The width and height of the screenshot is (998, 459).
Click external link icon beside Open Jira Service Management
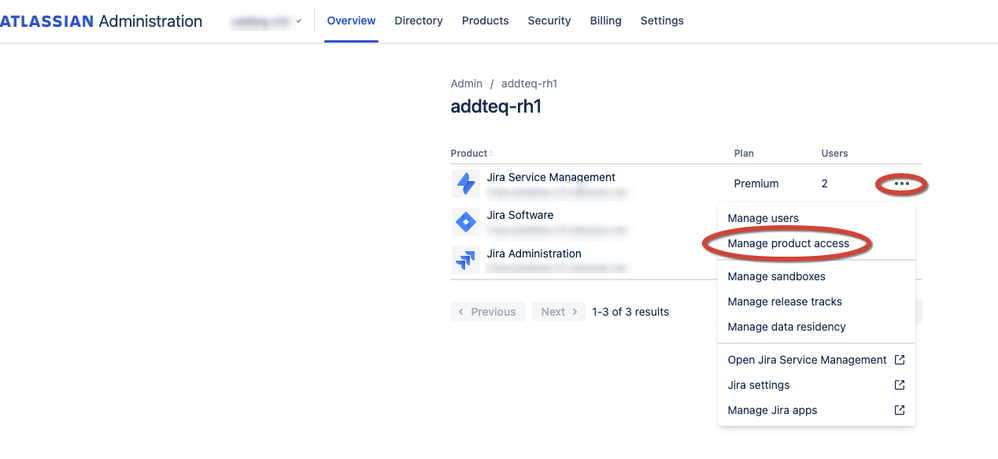click(899, 360)
